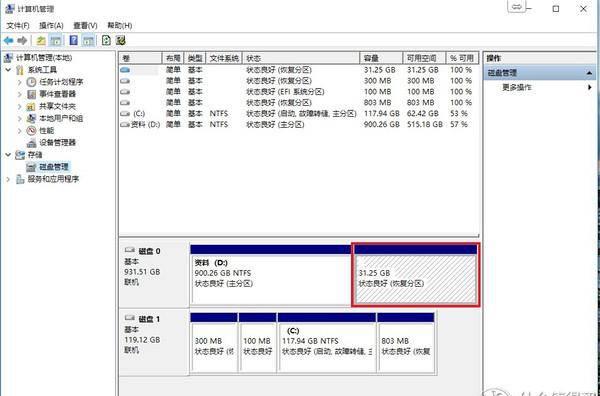Click the 存储 icon in tree
The image size is (600, 396).
tap(20, 155)
